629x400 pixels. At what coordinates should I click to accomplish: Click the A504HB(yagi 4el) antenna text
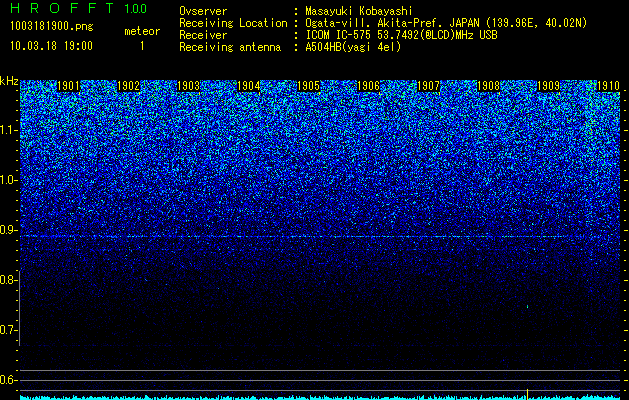[x=353, y=47]
